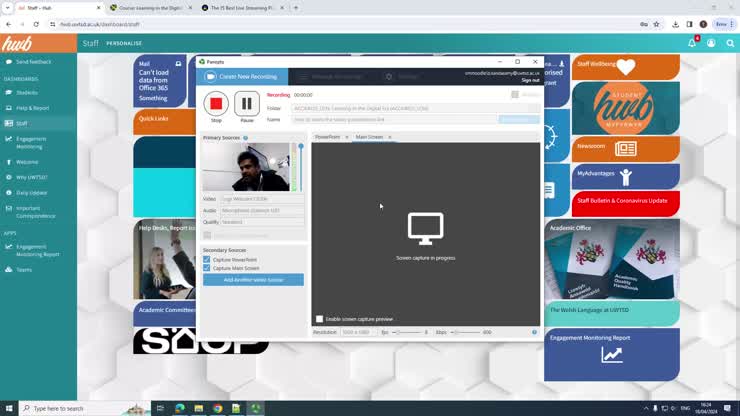Open the MyAdvantages tile icon
Screen dimensions: 740x416
click(626, 177)
